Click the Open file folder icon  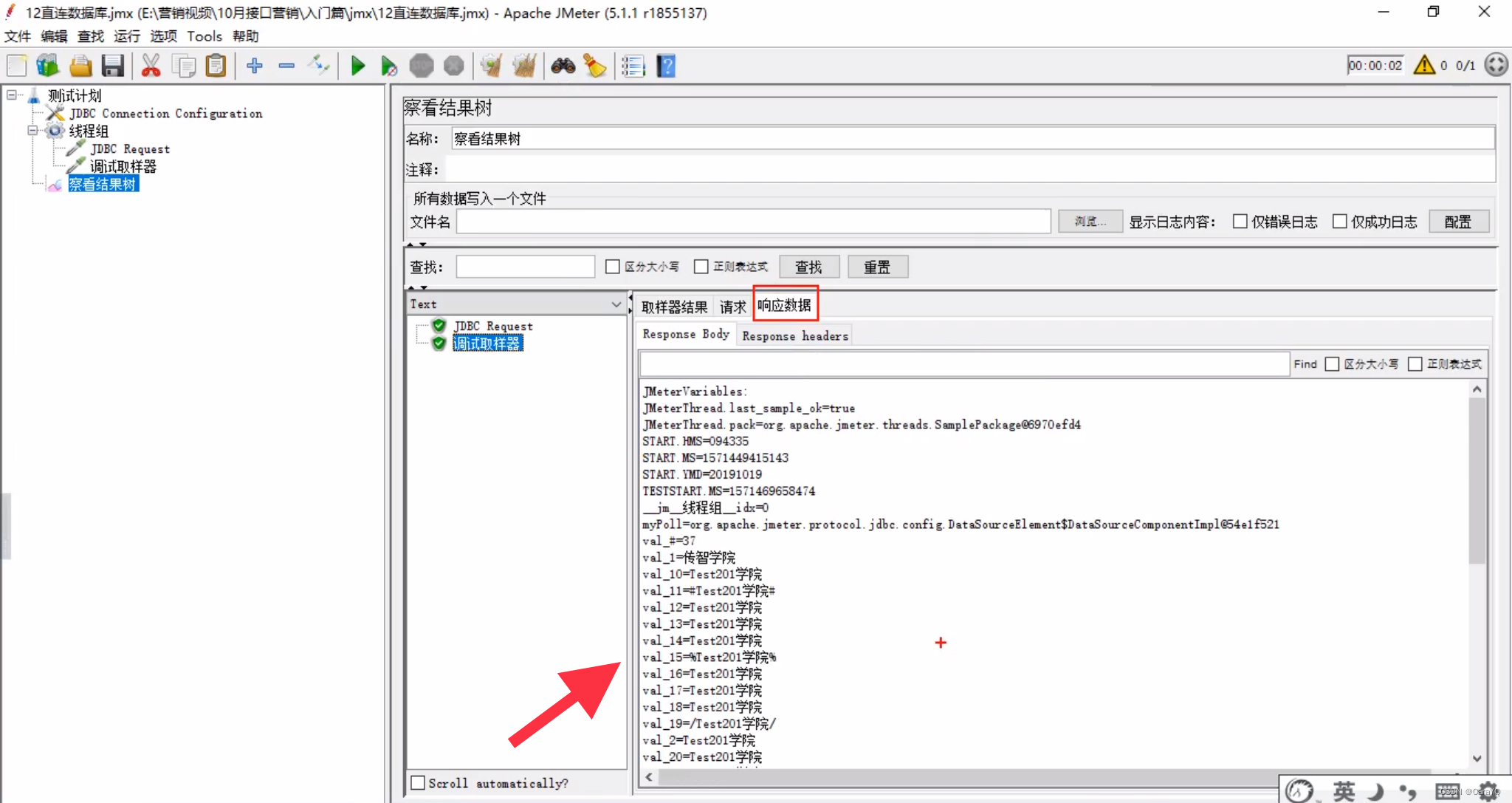(80, 66)
